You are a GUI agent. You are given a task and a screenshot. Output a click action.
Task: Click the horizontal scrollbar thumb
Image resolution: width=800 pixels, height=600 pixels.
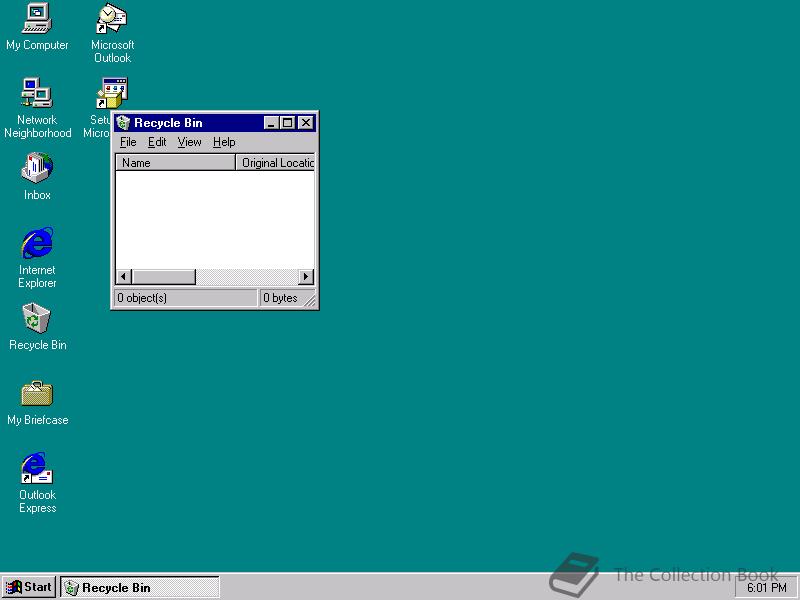click(x=164, y=277)
